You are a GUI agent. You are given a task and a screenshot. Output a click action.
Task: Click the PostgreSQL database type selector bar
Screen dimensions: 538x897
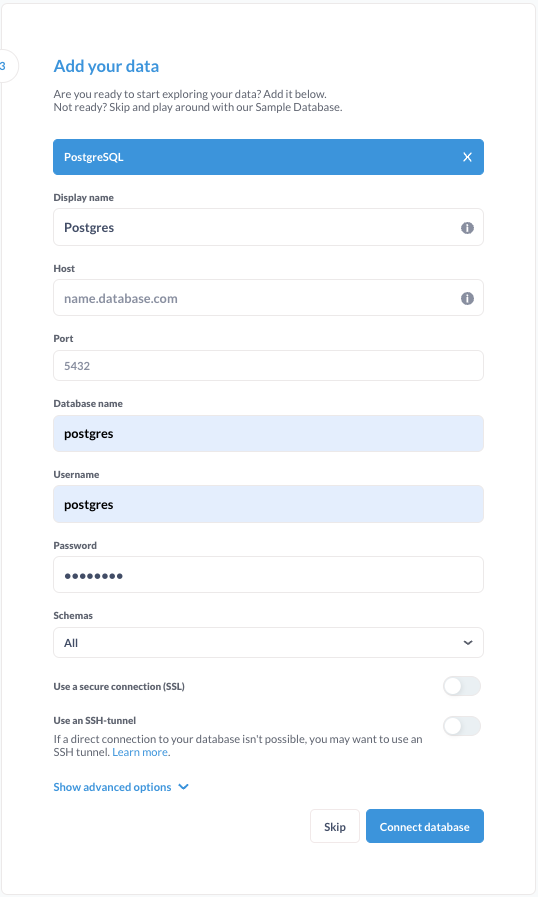coord(268,157)
